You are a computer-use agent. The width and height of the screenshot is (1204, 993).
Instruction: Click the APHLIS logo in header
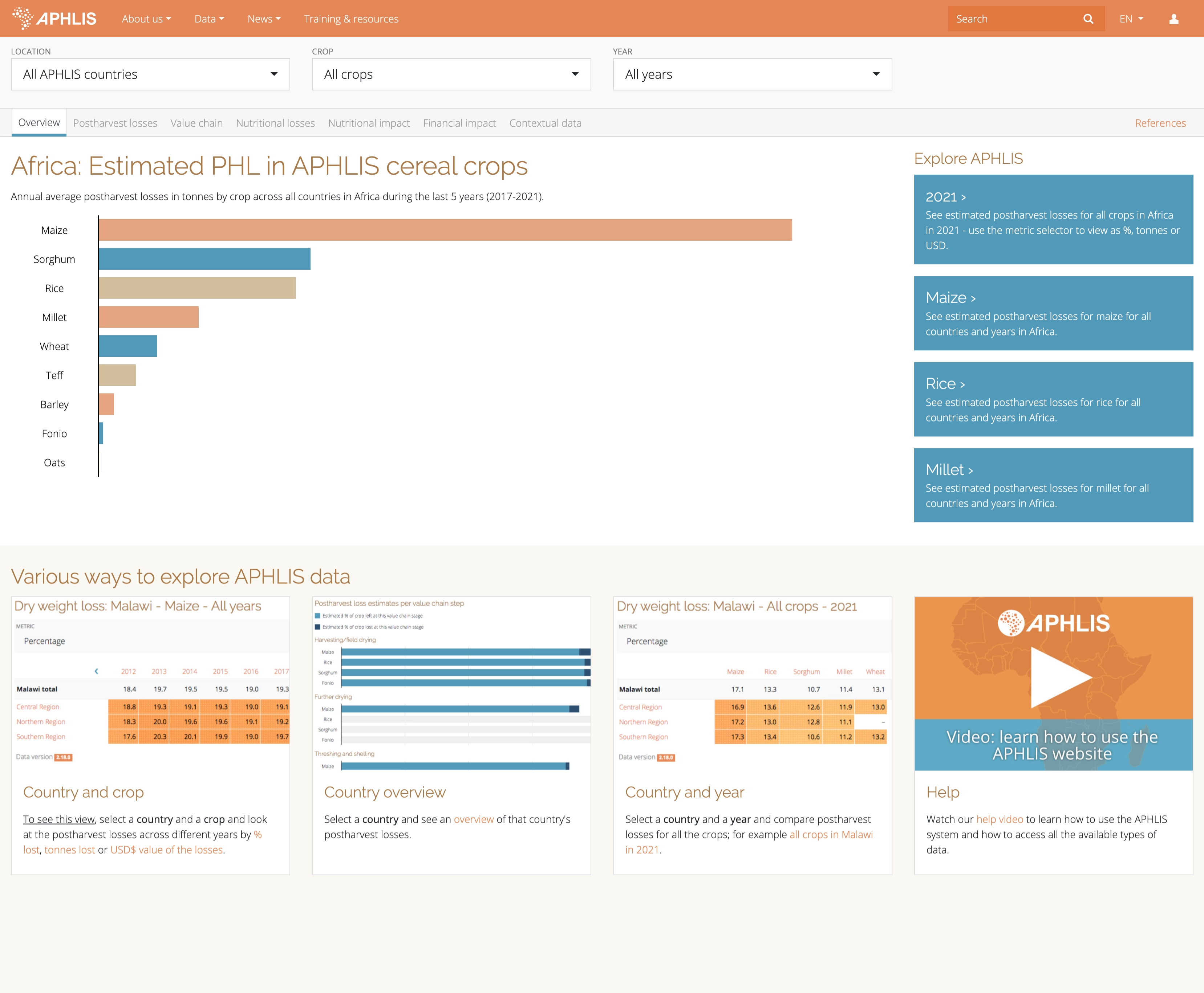point(54,18)
